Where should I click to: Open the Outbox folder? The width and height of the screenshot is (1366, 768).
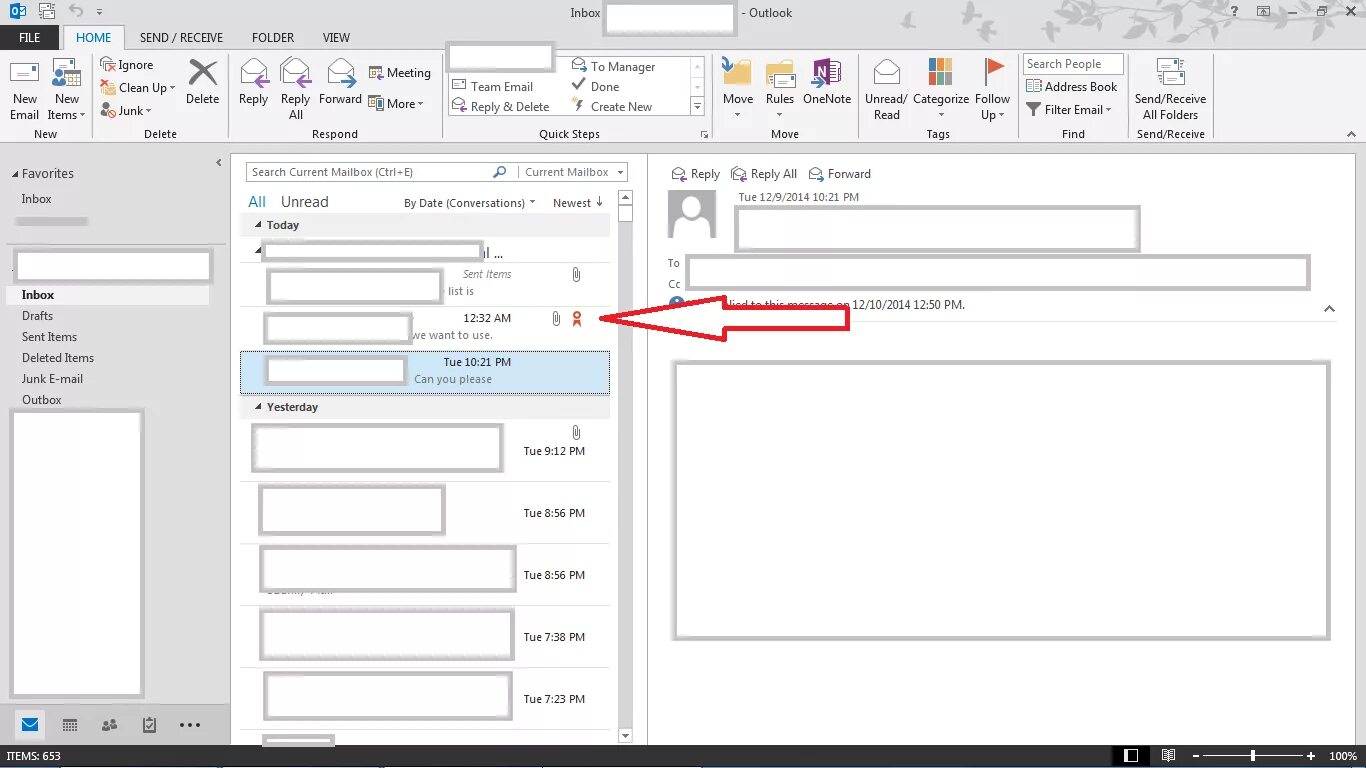point(42,400)
